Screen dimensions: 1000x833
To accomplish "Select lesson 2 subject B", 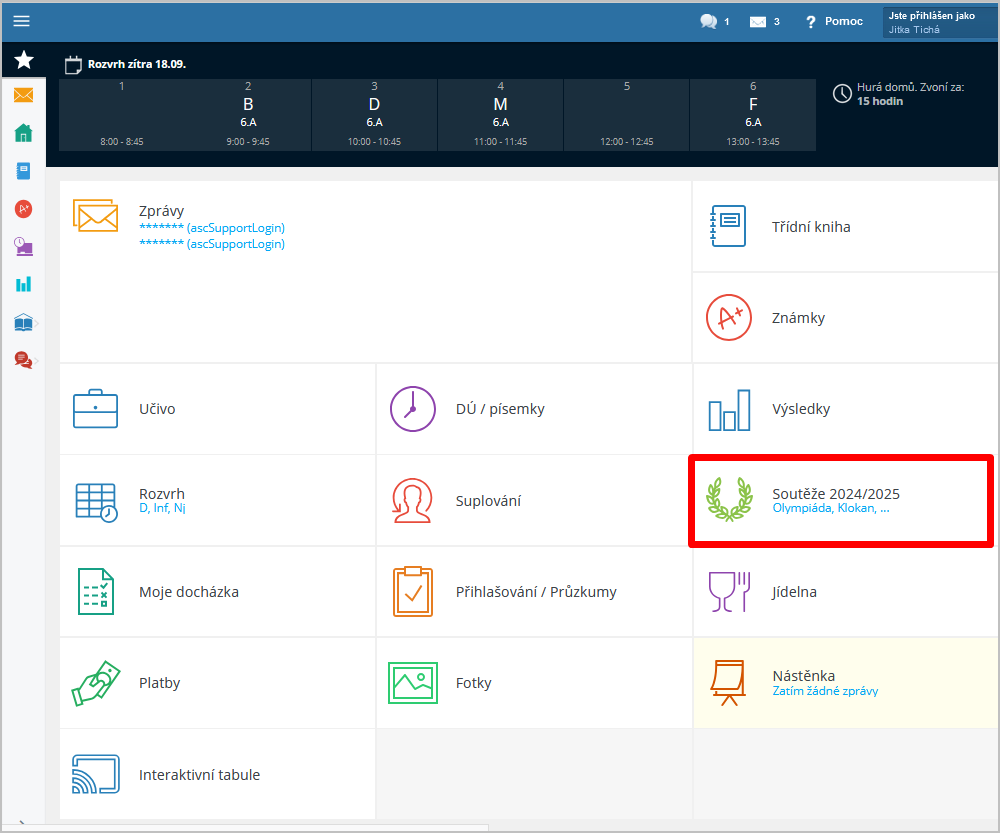I will pos(248,115).
